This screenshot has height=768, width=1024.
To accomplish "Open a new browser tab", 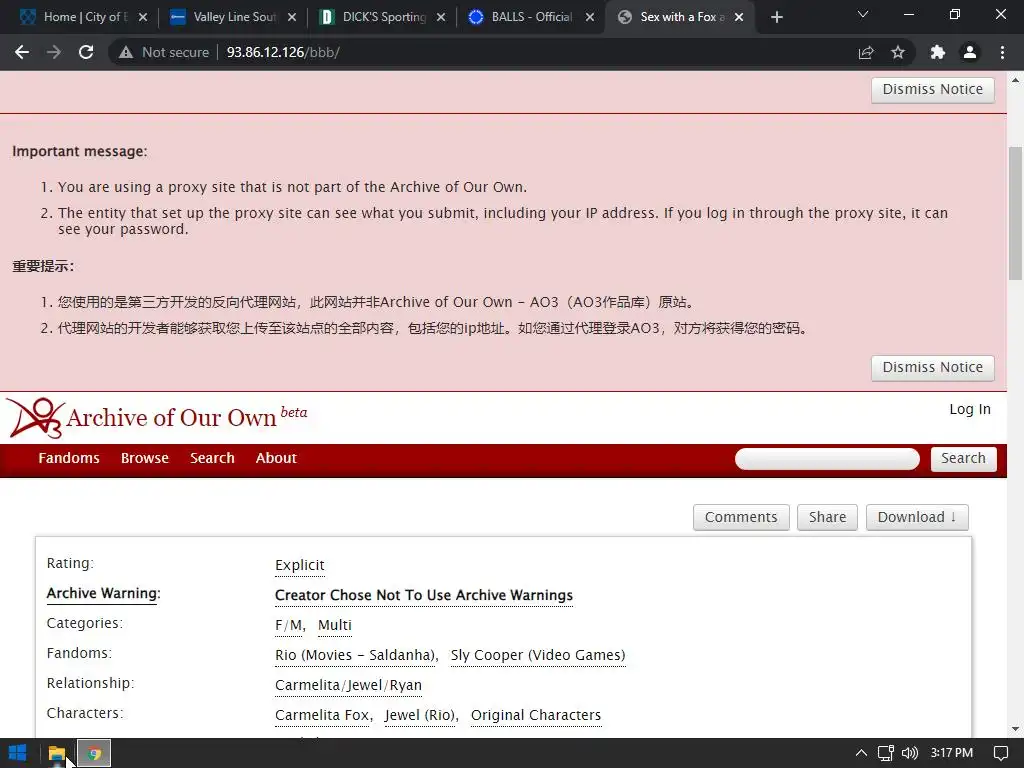I will tap(776, 17).
